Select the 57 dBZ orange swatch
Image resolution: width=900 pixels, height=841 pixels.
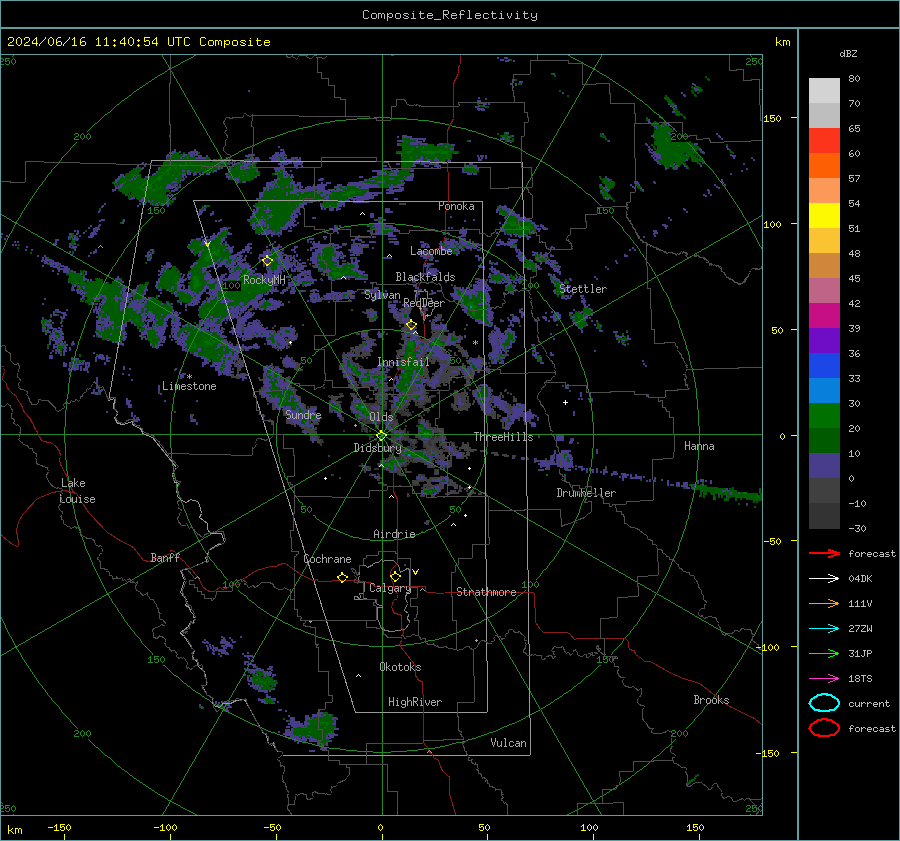click(824, 166)
